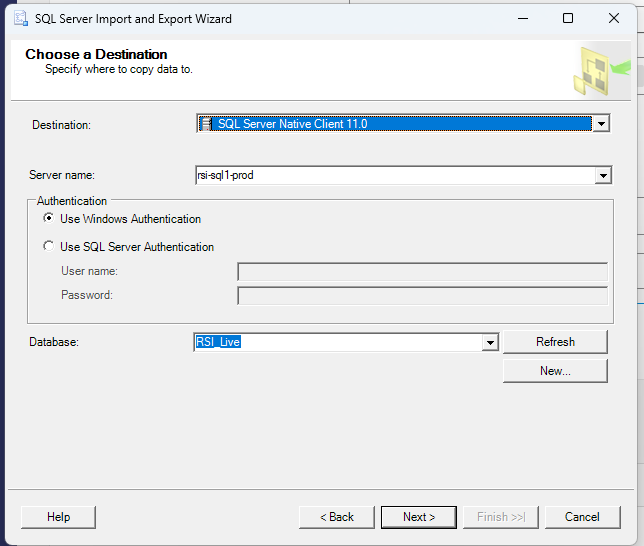This screenshot has height=546, width=644.
Task: Open Help for the wizard
Action: click(58, 517)
